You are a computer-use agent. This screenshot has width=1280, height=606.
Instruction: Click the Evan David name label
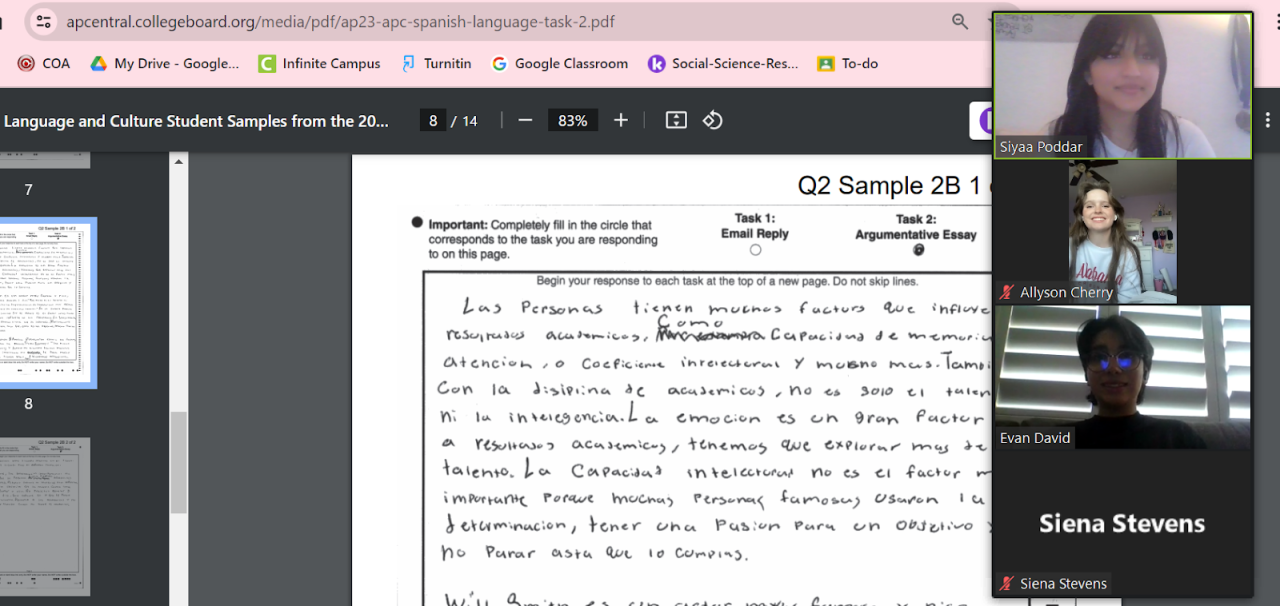[x=1035, y=438]
